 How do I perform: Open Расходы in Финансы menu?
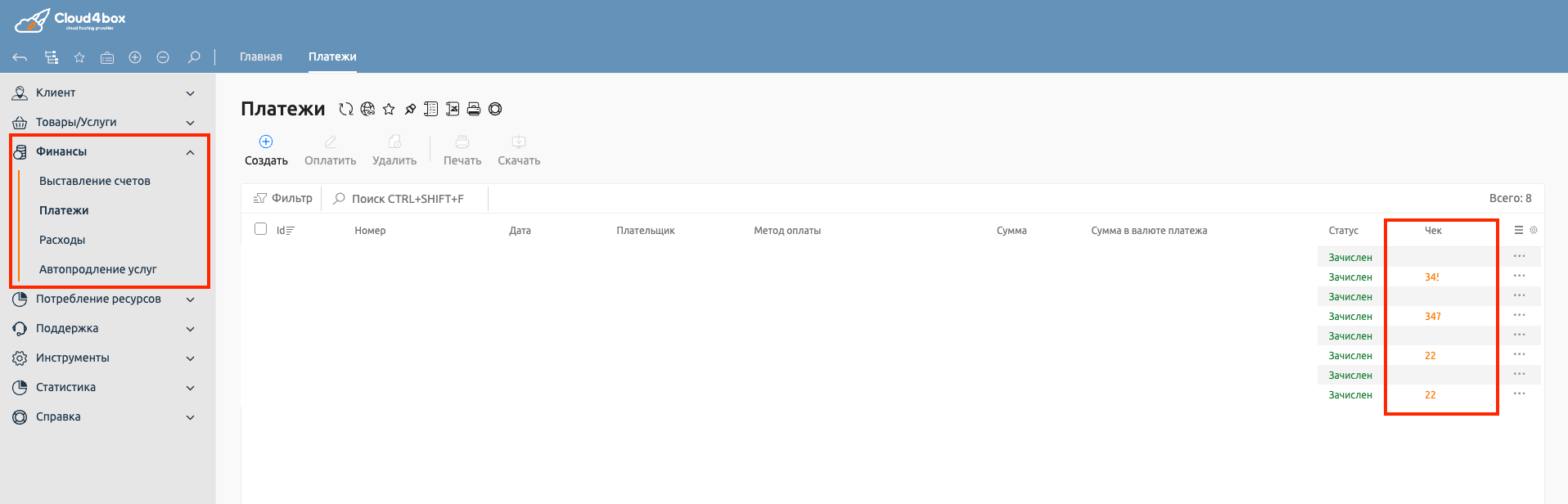click(x=62, y=241)
